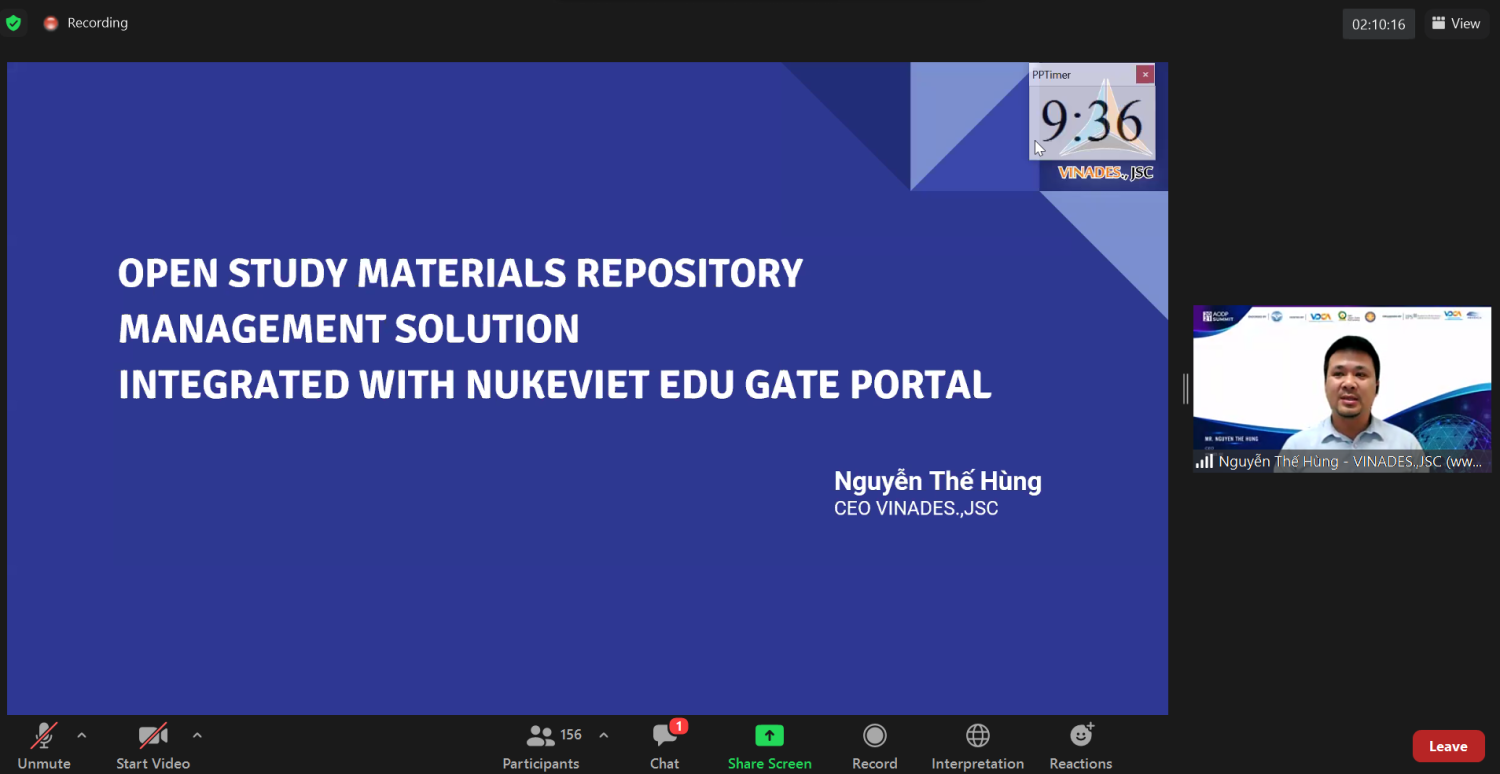Viewport: 1500px width, 774px height.
Task: Click the 'MANAGEMENT SOLUTION' slide text line
Action: [x=349, y=329]
